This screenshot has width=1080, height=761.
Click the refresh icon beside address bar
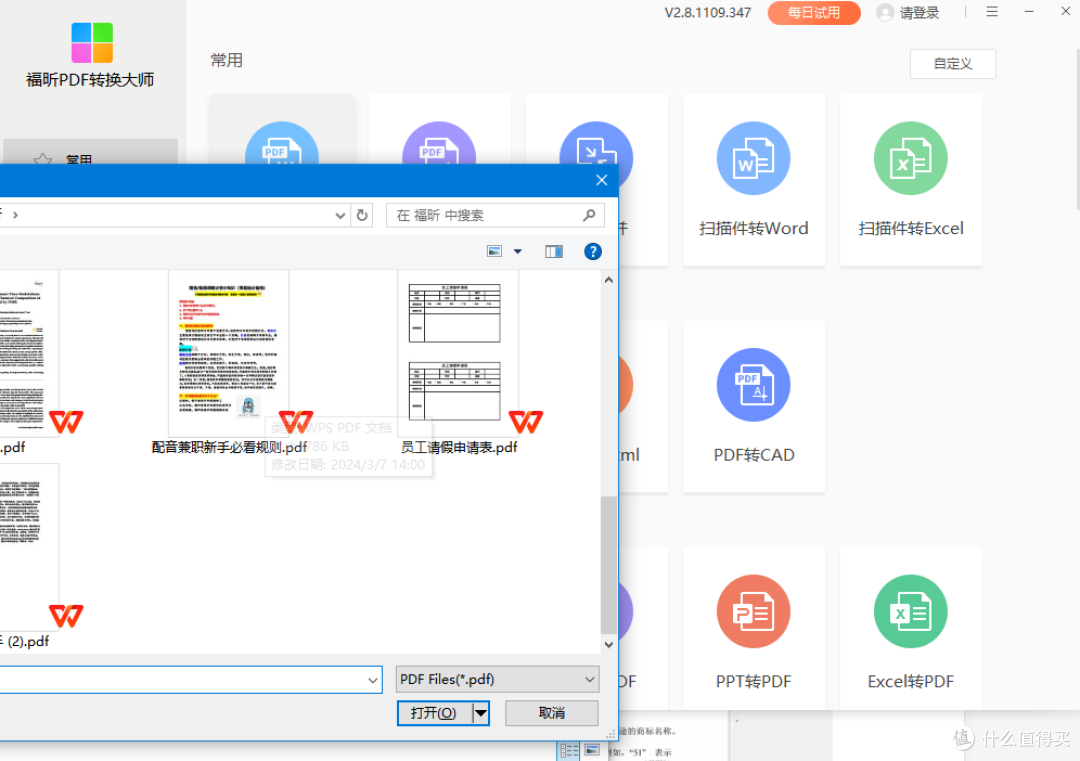coord(362,215)
